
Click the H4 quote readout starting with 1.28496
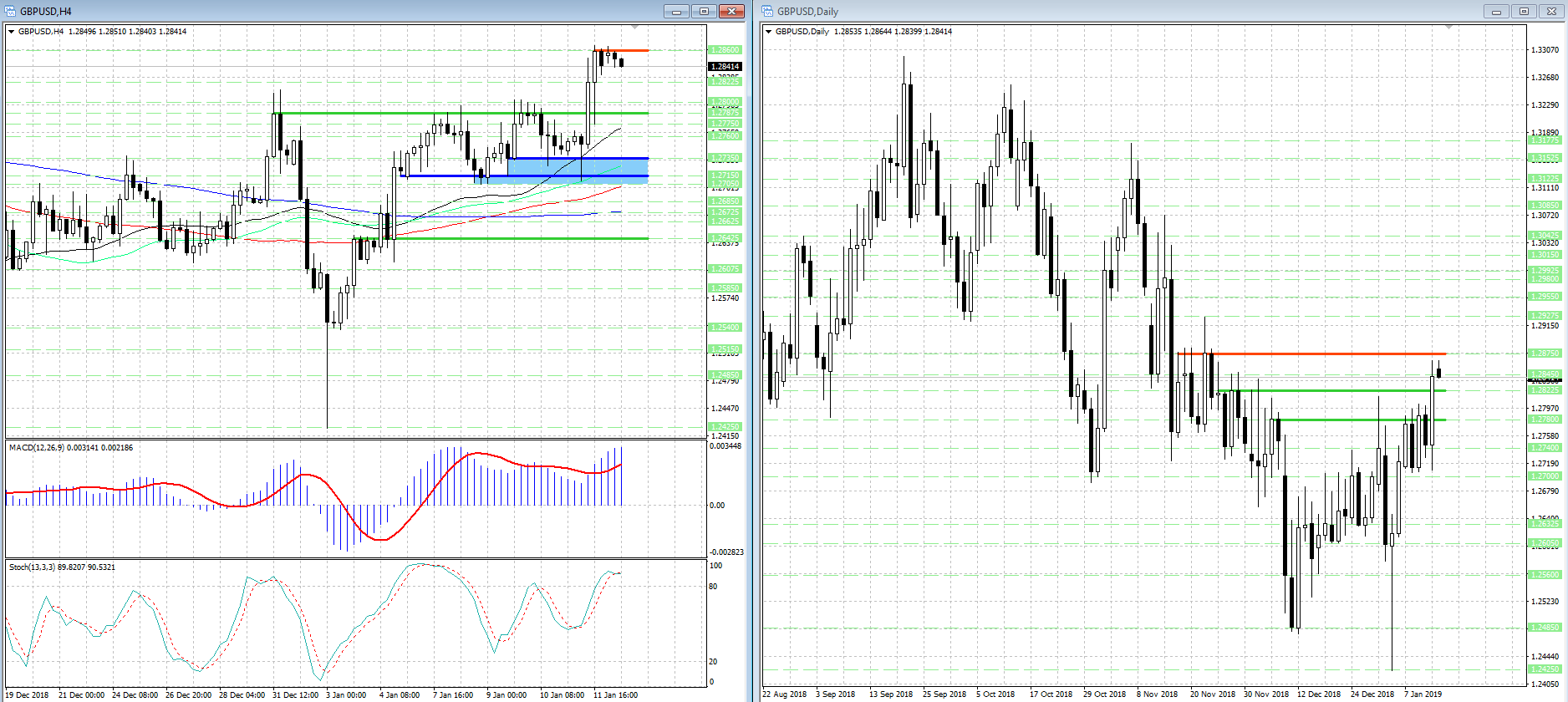pos(127,32)
